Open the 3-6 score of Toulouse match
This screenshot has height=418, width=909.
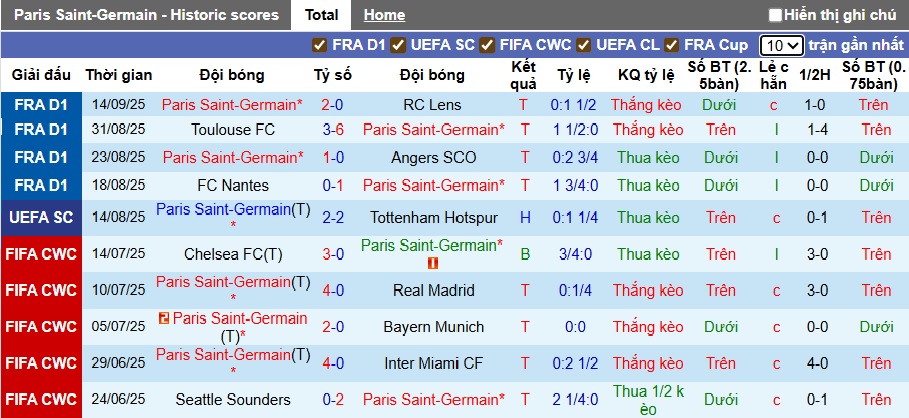(333, 130)
